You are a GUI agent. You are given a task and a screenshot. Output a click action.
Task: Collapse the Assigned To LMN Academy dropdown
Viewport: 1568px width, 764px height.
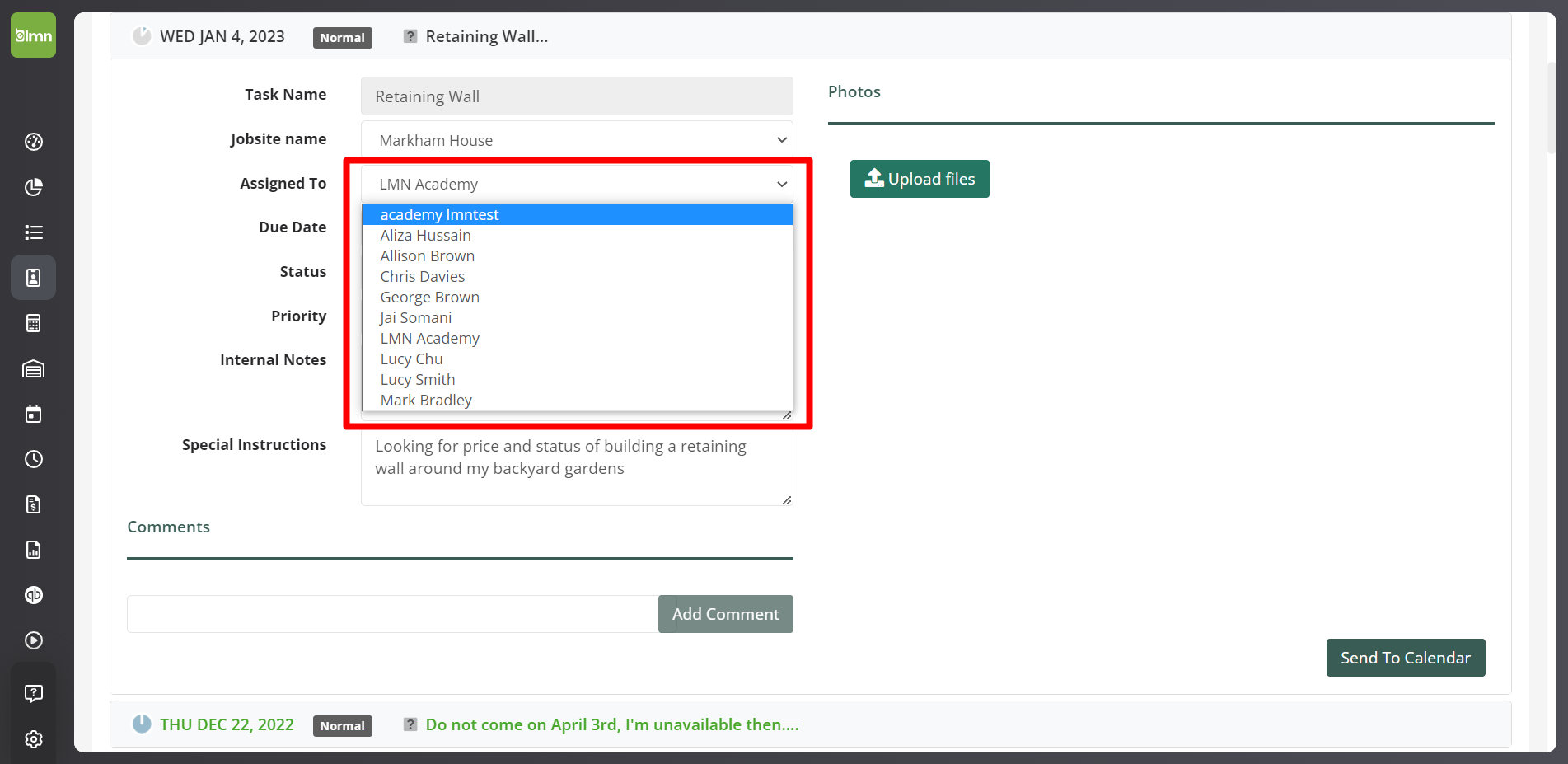(577, 184)
